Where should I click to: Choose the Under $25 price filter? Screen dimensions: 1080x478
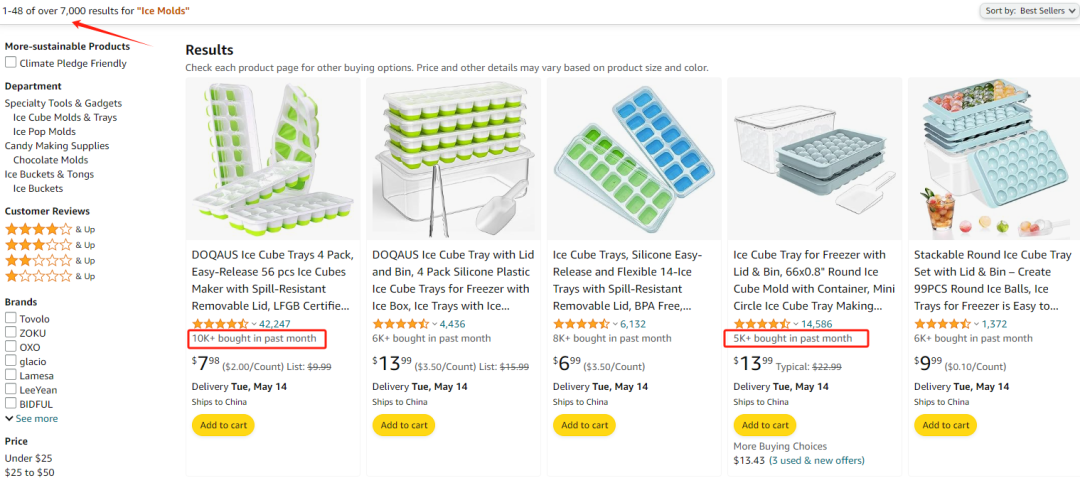[x=28, y=458]
